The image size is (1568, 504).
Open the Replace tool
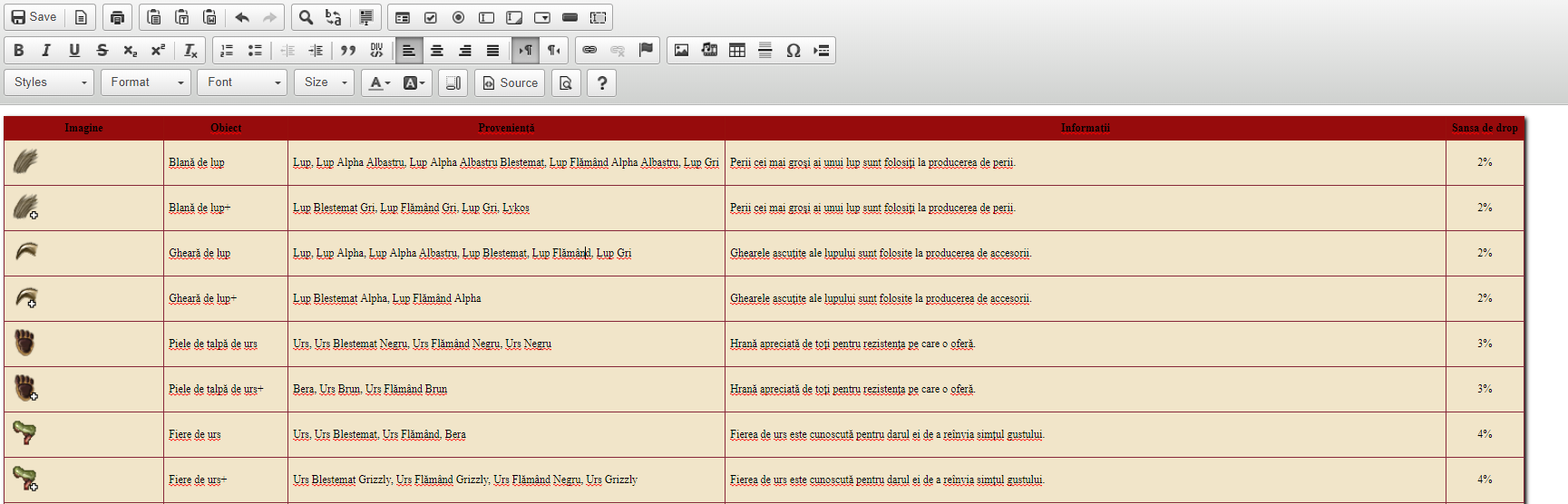[x=334, y=17]
